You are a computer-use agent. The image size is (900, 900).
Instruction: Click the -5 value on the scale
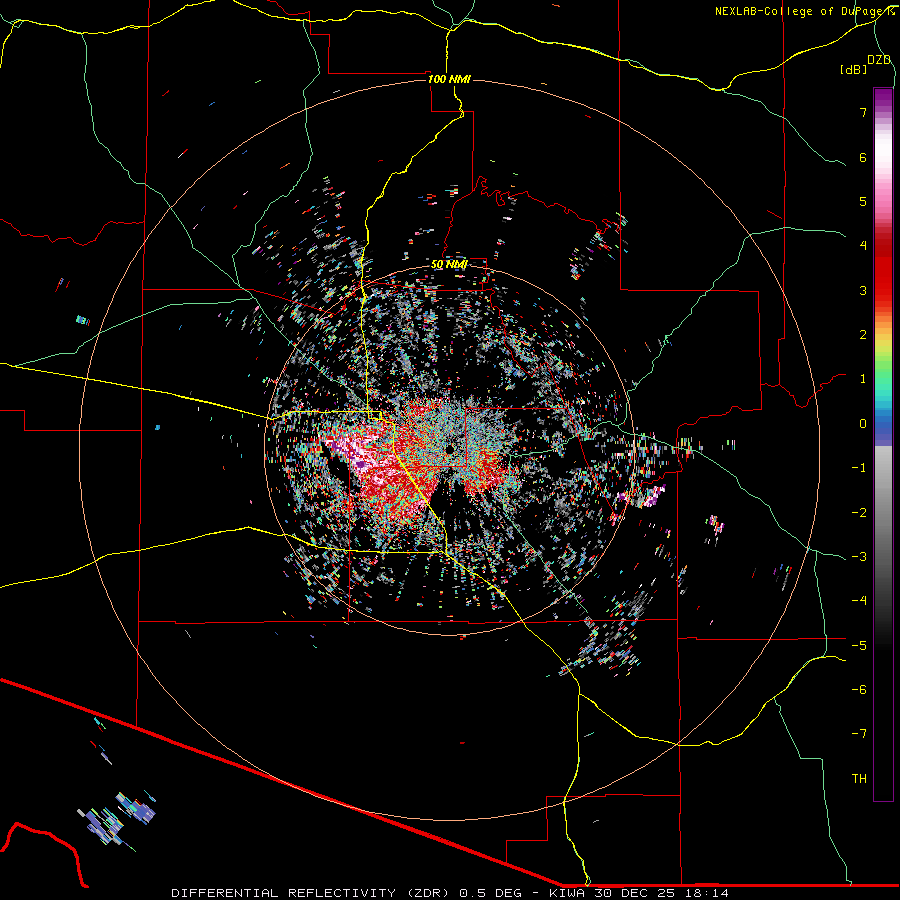click(859, 646)
